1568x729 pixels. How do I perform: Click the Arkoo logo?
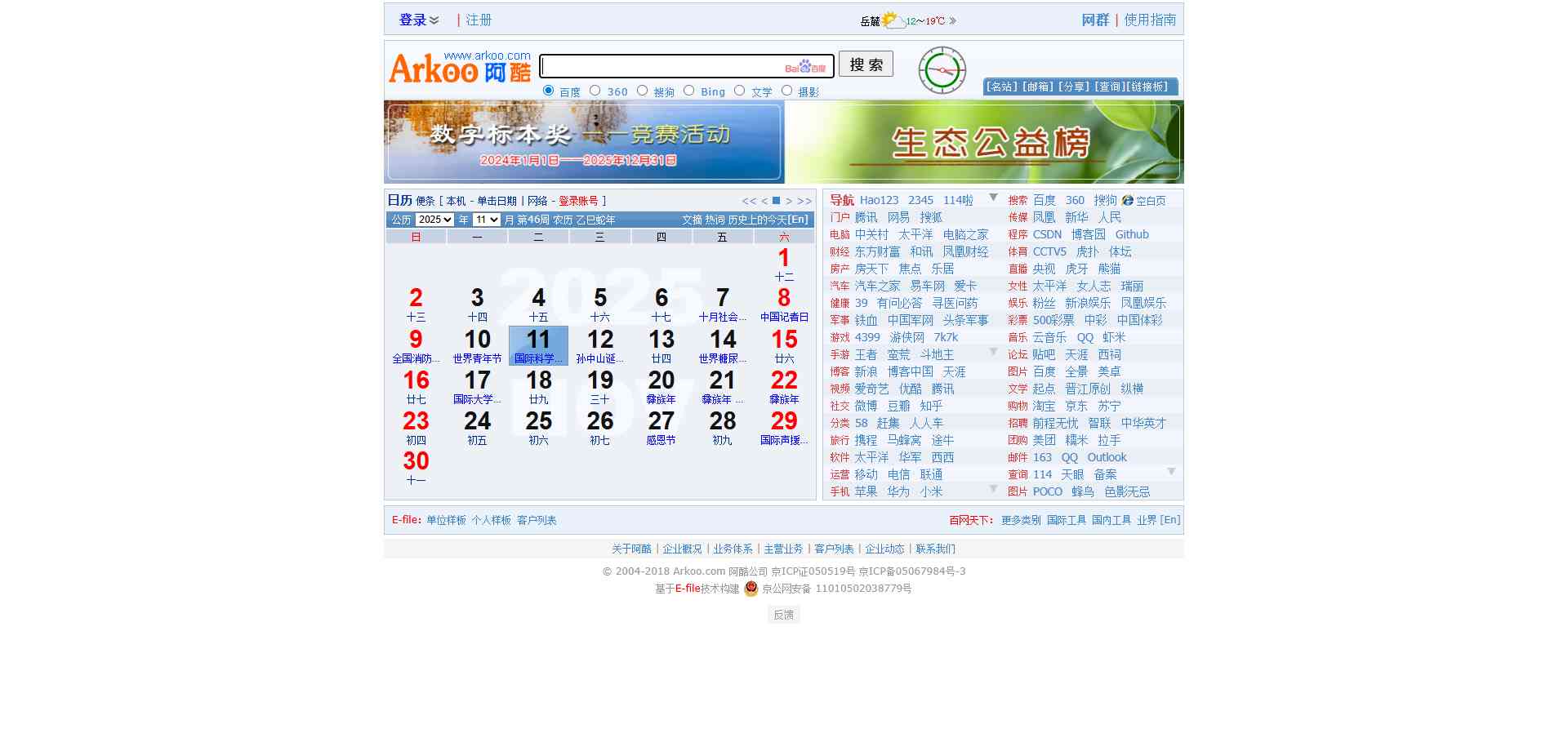(x=459, y=69)
